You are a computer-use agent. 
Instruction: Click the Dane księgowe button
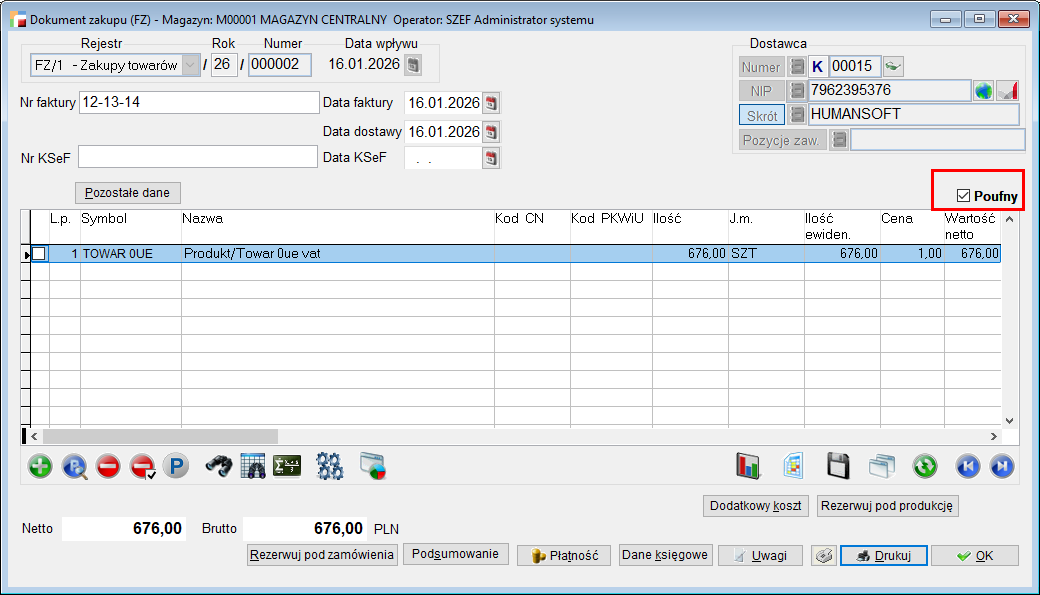[664, 555]
